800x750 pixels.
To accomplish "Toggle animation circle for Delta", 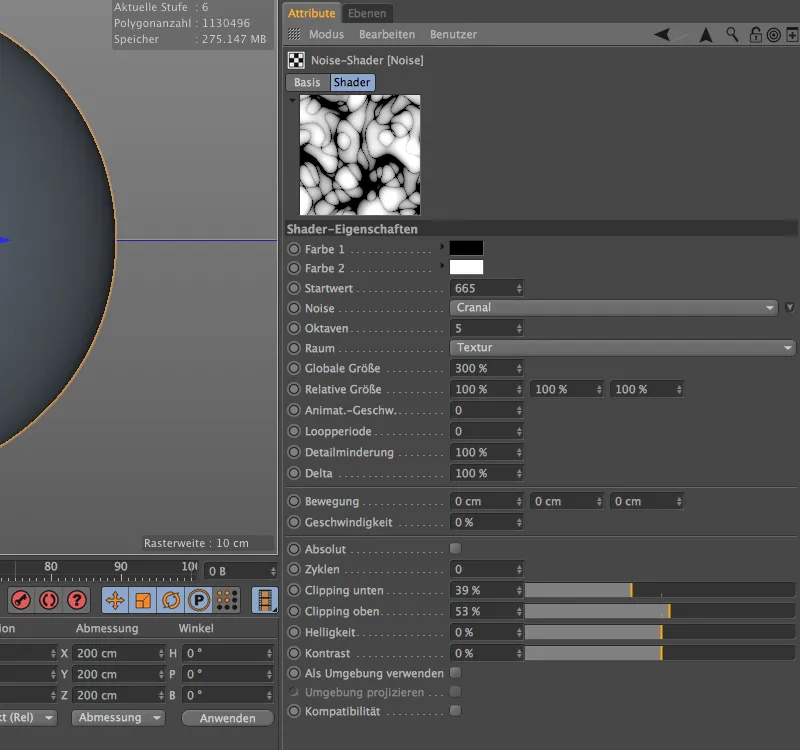I will pos(294,473).
